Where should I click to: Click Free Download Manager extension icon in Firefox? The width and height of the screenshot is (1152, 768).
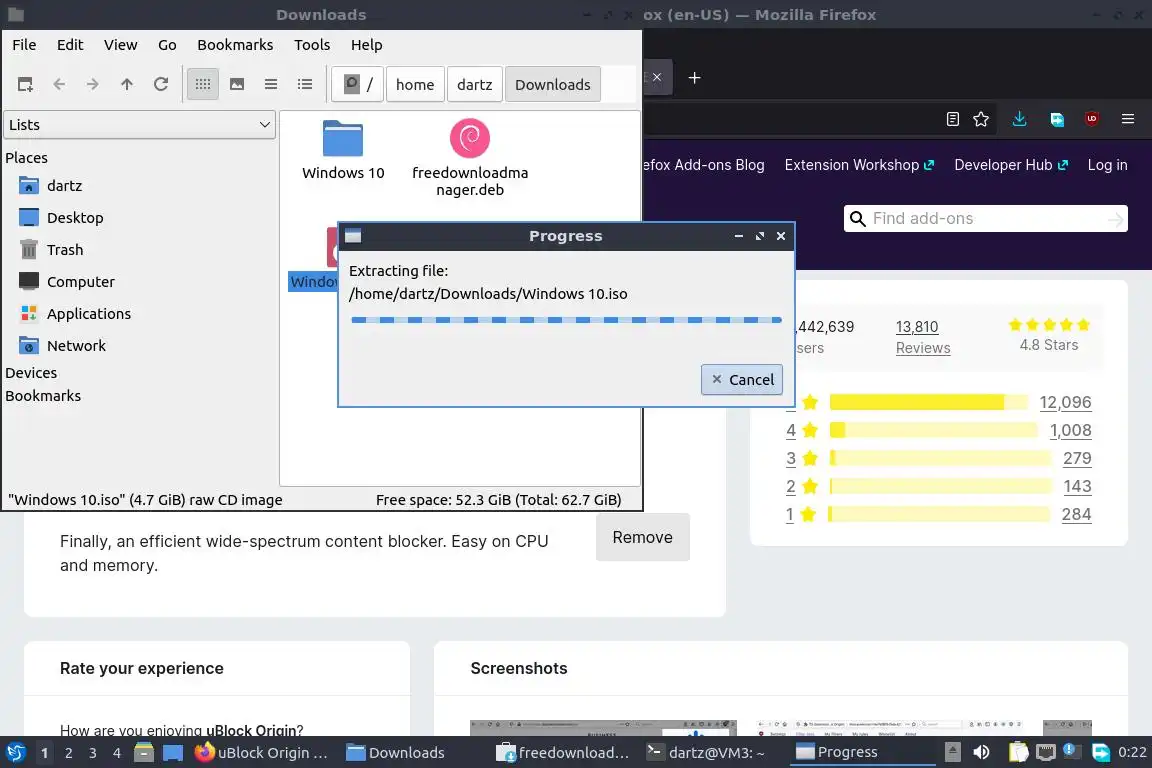point(1056,119)
